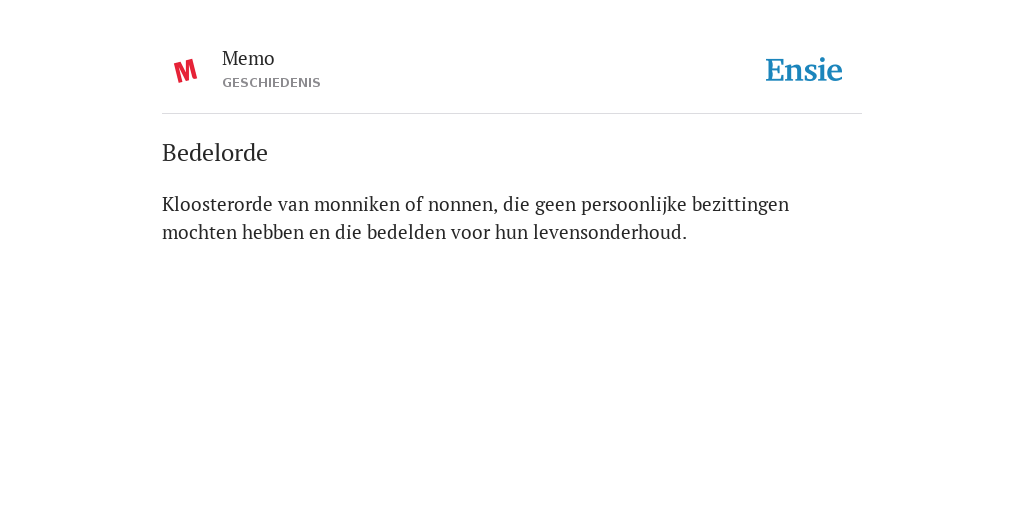Click the word hun before levensonderhoud

(x=511, y=232)
